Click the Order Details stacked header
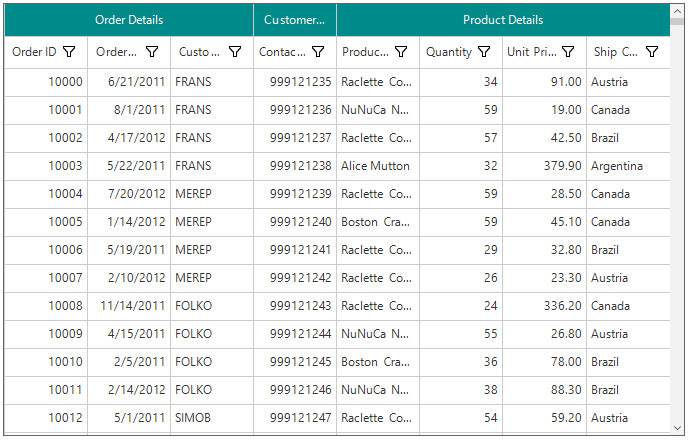Image resolution: width=689 pixels, height=440 pixels. 129,20
